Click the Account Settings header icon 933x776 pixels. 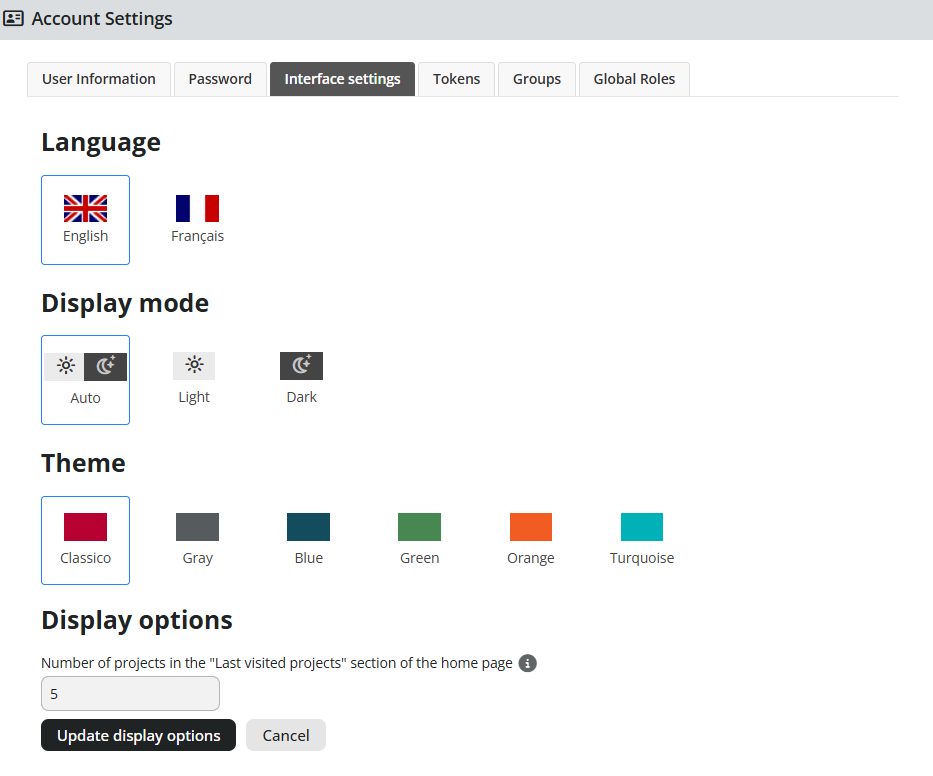point(14,18)
